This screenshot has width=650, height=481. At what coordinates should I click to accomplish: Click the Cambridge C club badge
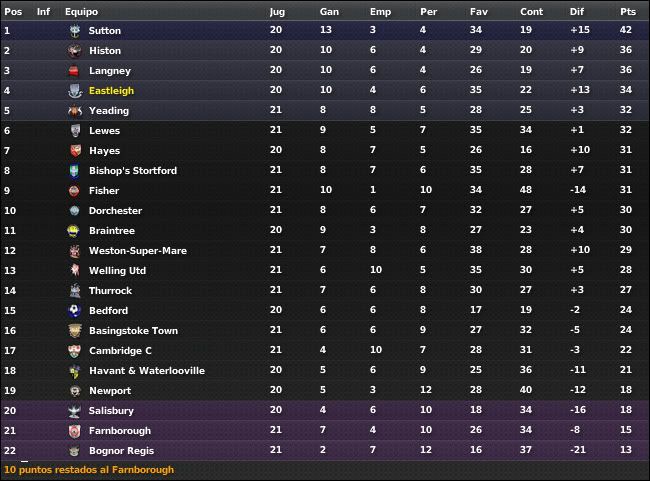(74, 351)
